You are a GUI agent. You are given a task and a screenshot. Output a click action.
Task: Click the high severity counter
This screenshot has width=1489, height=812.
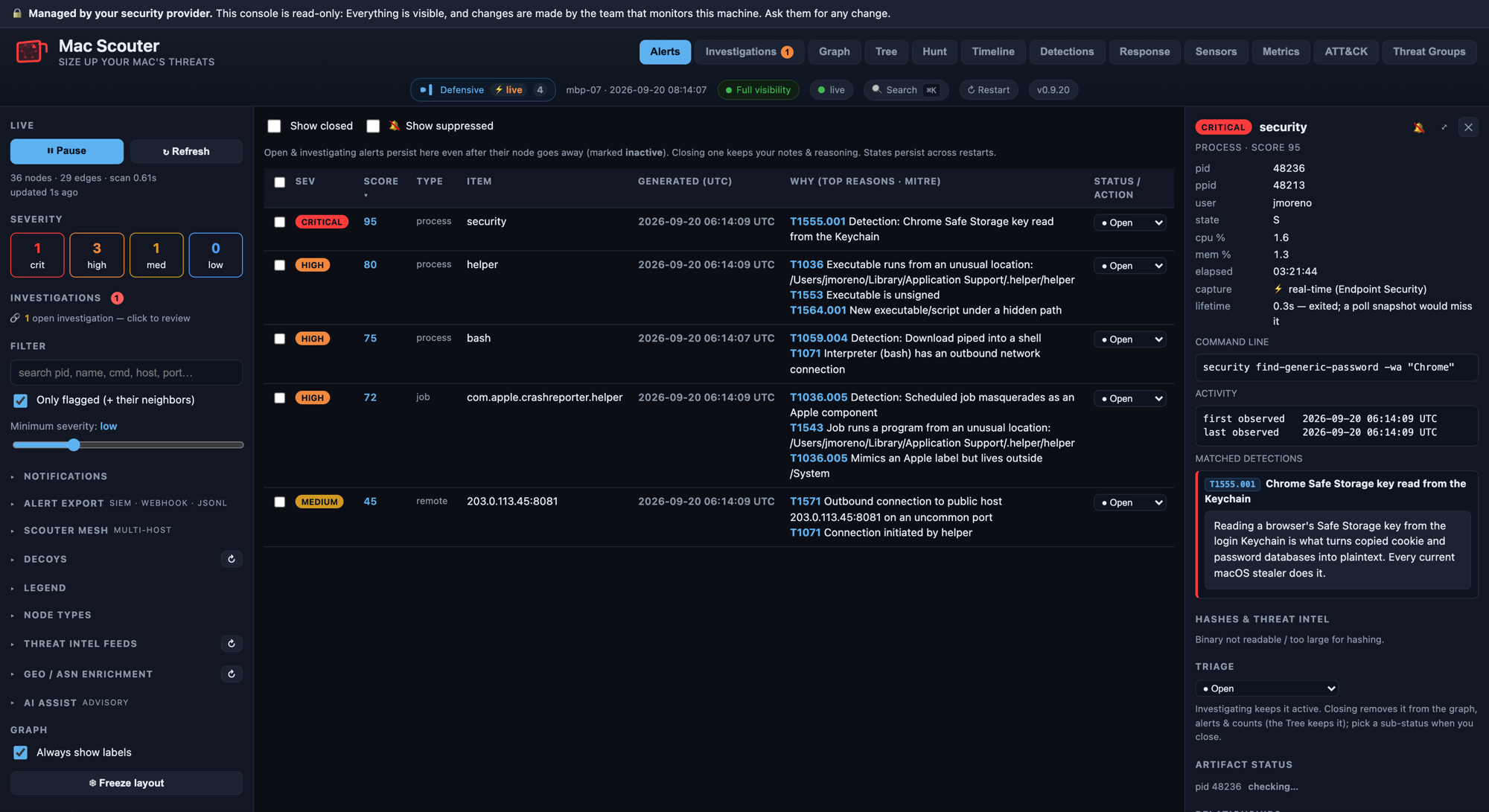click(x=97, y=255)
